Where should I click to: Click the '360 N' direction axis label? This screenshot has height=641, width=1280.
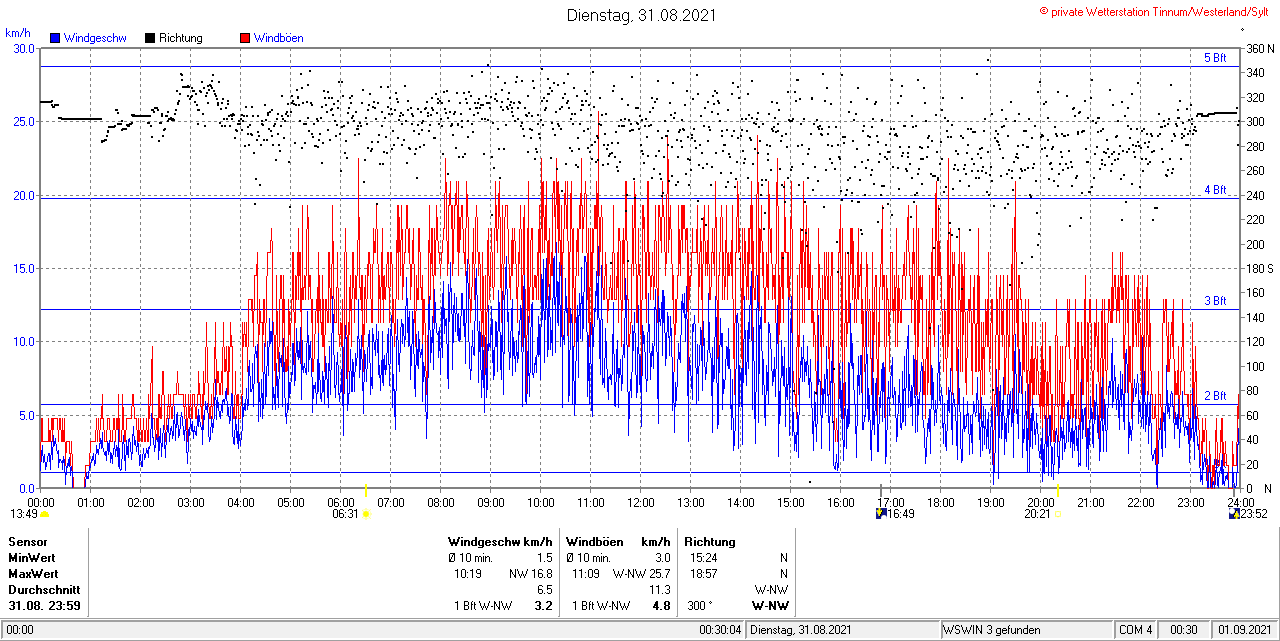1258,48
